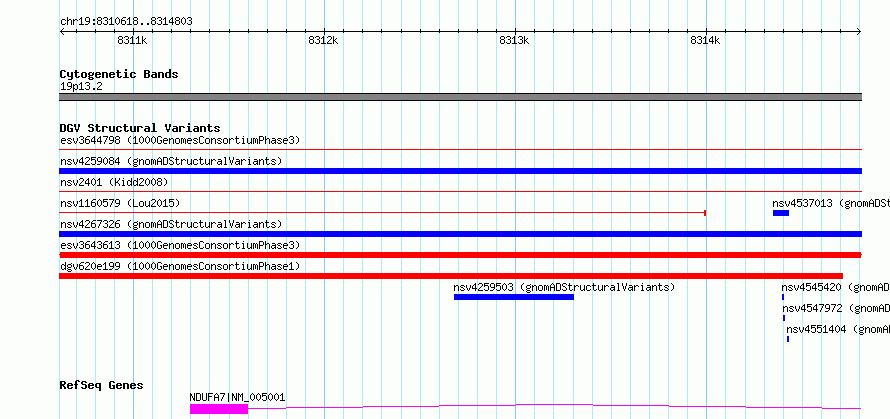The width and height of the screenshot is (890, 419).
Task: Open the DGV Structural Variants track title
Action: tap(140, 128)
